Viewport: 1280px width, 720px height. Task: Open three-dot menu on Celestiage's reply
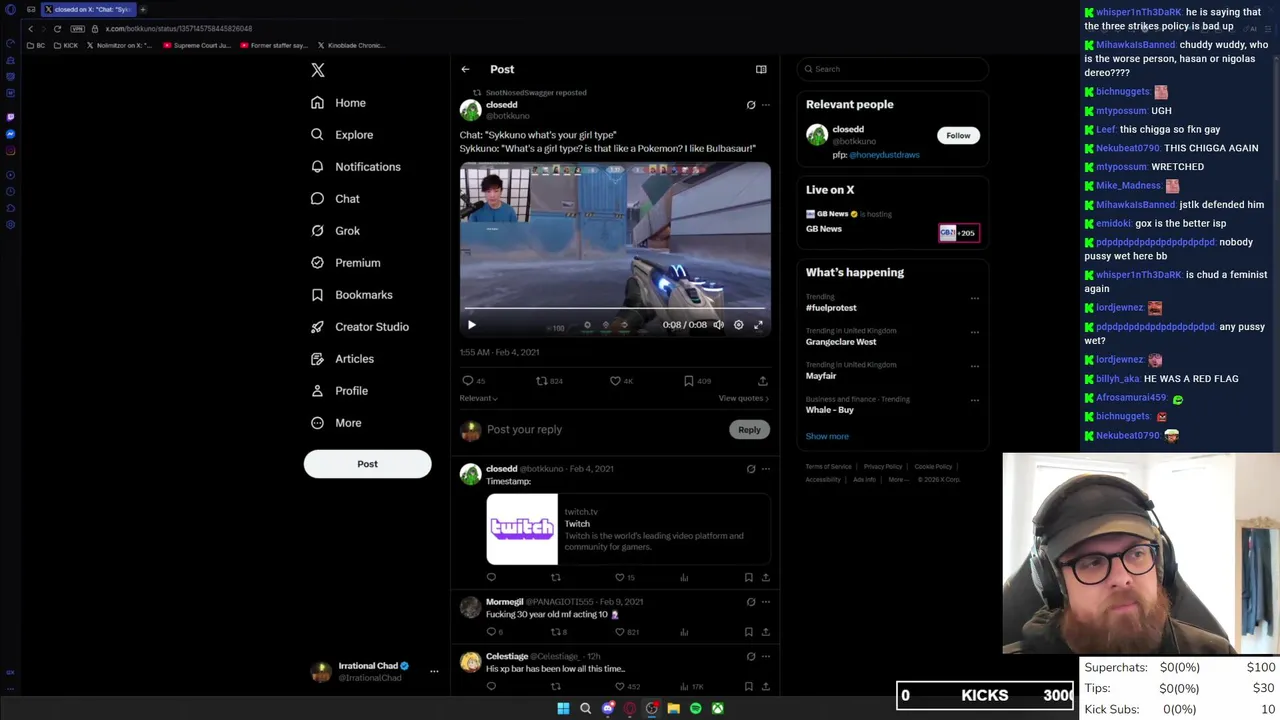[x=766, y=657]
